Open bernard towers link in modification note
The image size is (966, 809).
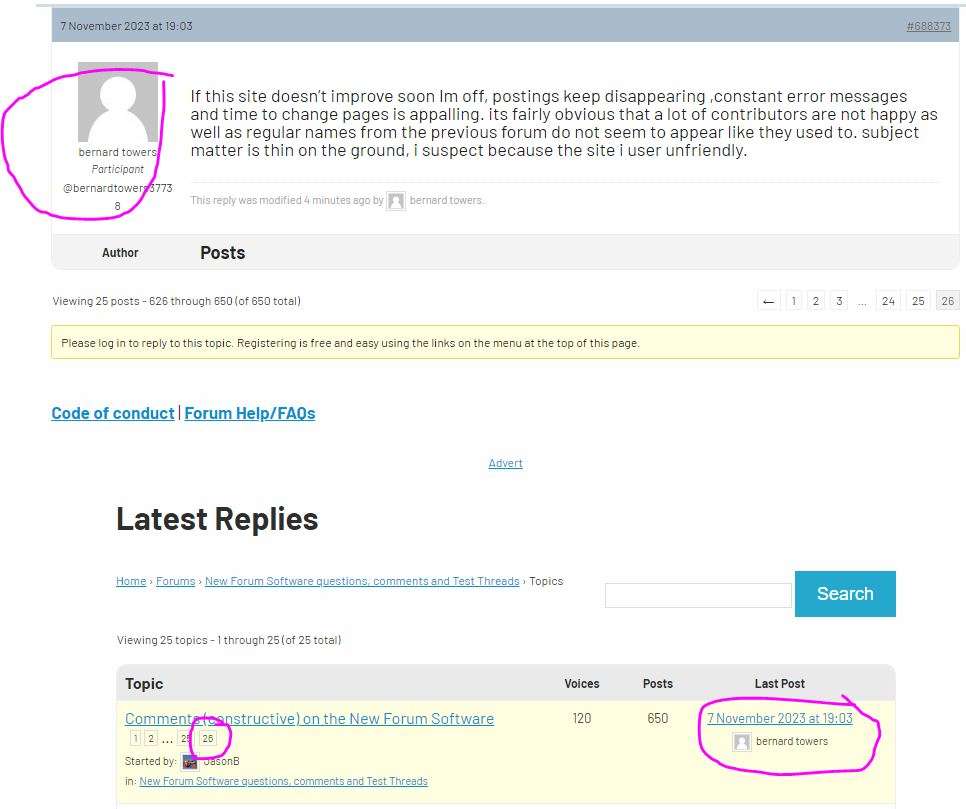446,200
